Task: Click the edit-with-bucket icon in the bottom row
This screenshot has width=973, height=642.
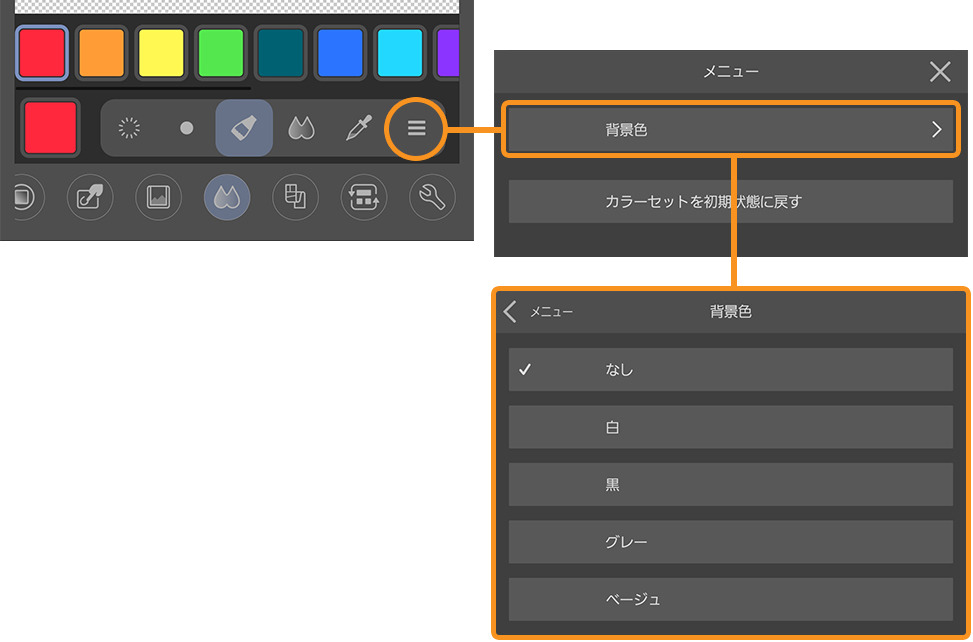Action: click(x=90, y=197)
